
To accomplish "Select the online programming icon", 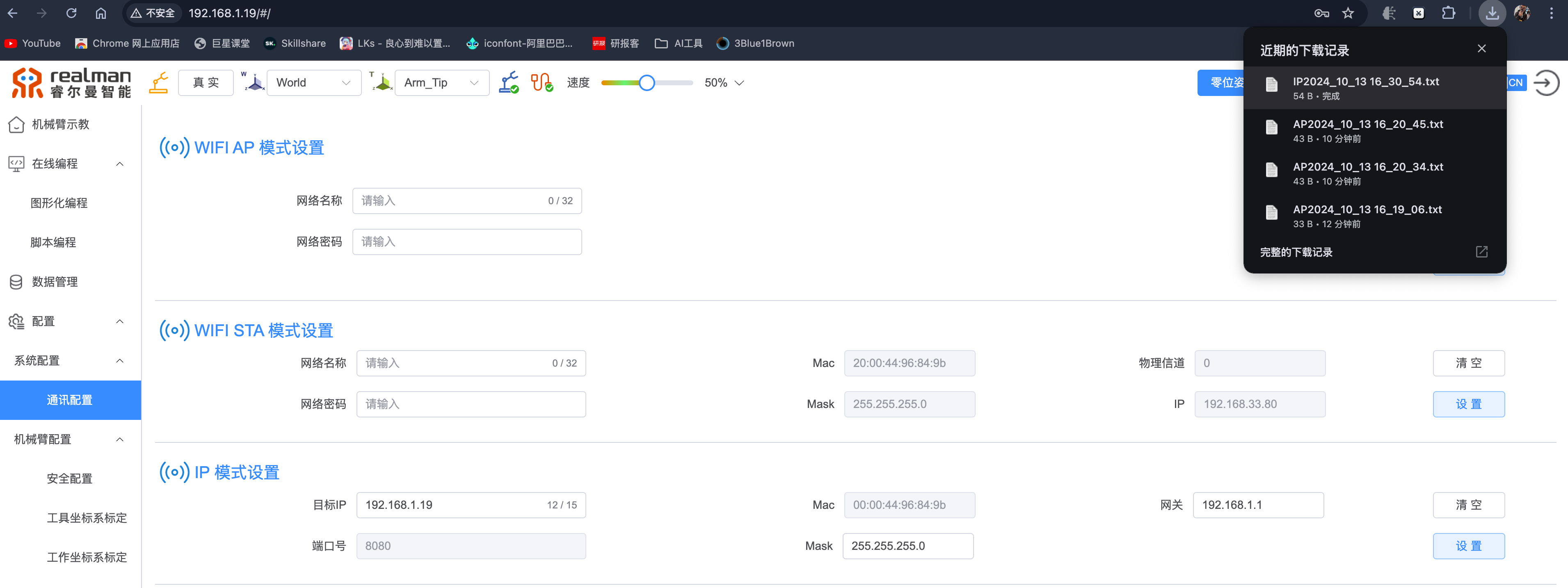I will click(x=16, y=164).
